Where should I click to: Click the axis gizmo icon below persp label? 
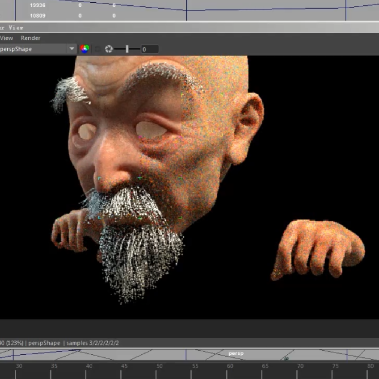[285, 359]
